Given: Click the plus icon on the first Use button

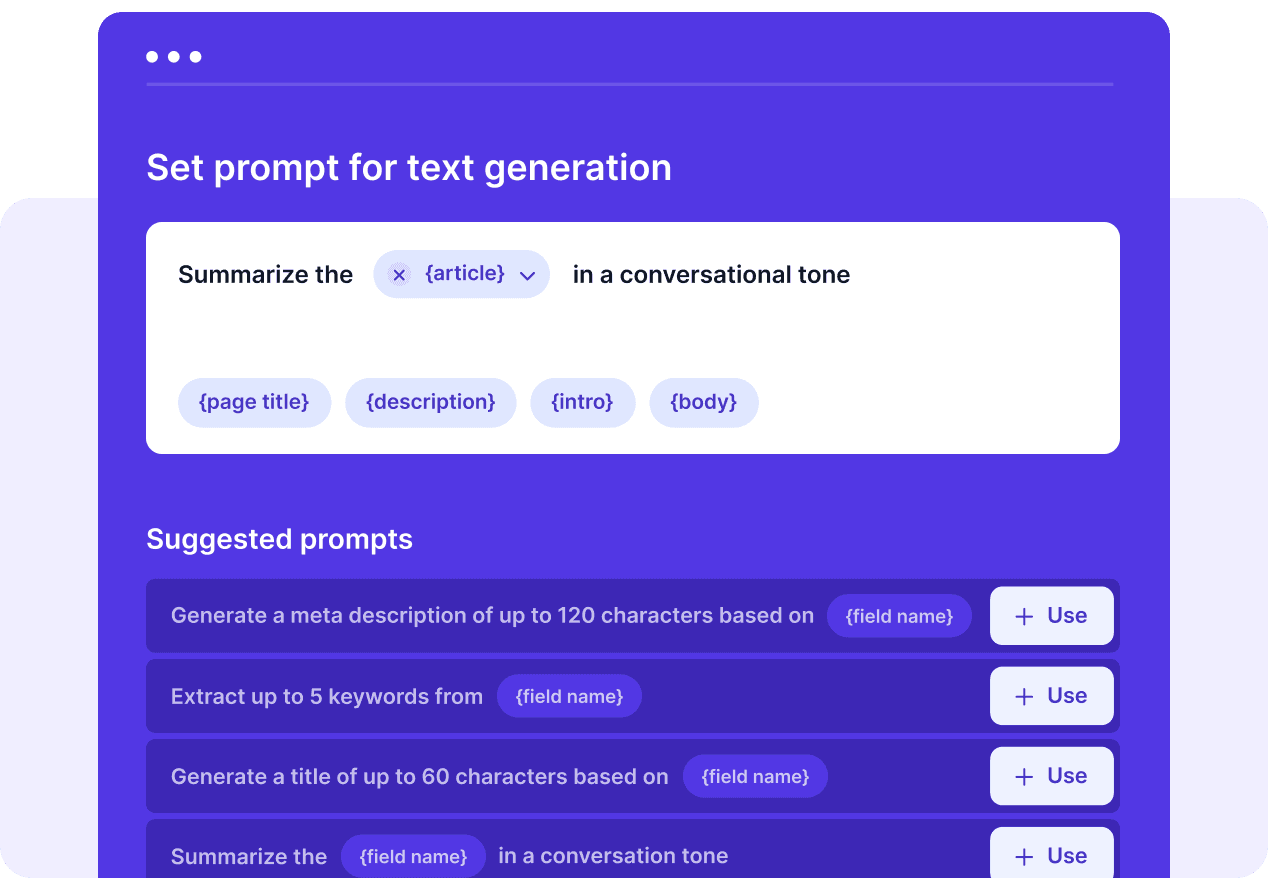Looking at the screenshot, I should pyautogui.click(x=1024, y=616).
